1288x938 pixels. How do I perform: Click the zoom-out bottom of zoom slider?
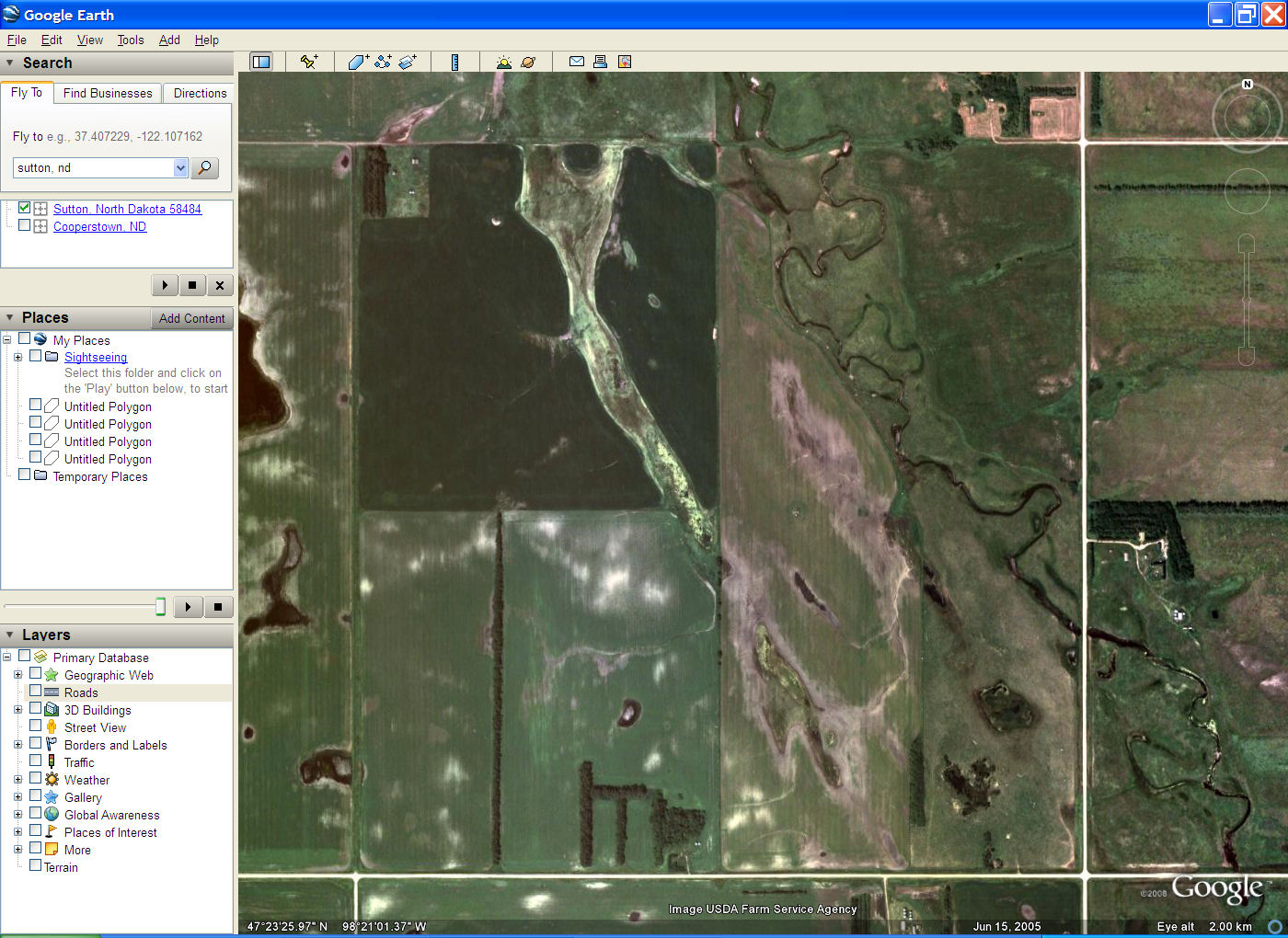1247,356
